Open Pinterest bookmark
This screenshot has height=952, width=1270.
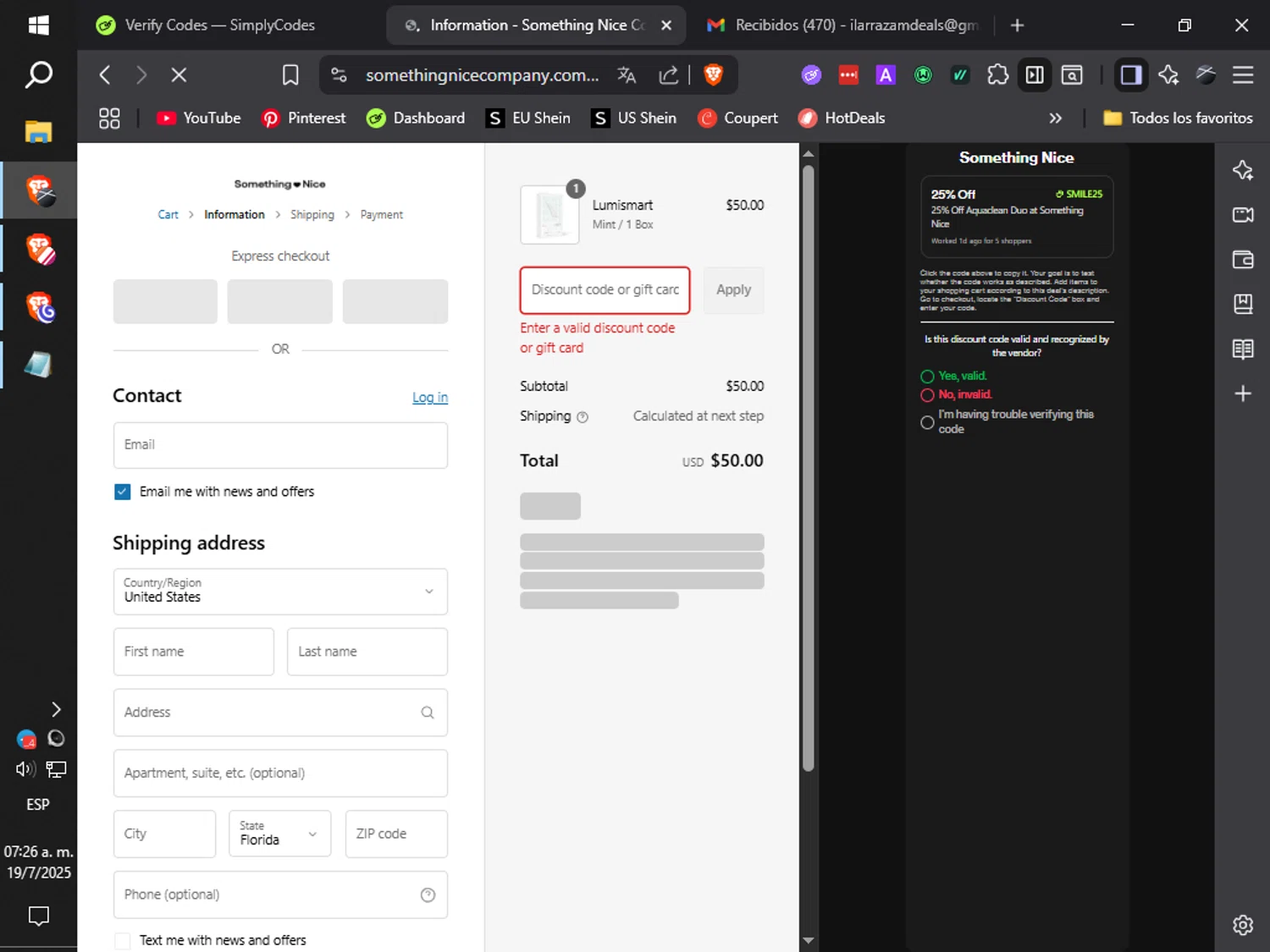[x=304, y=118]
